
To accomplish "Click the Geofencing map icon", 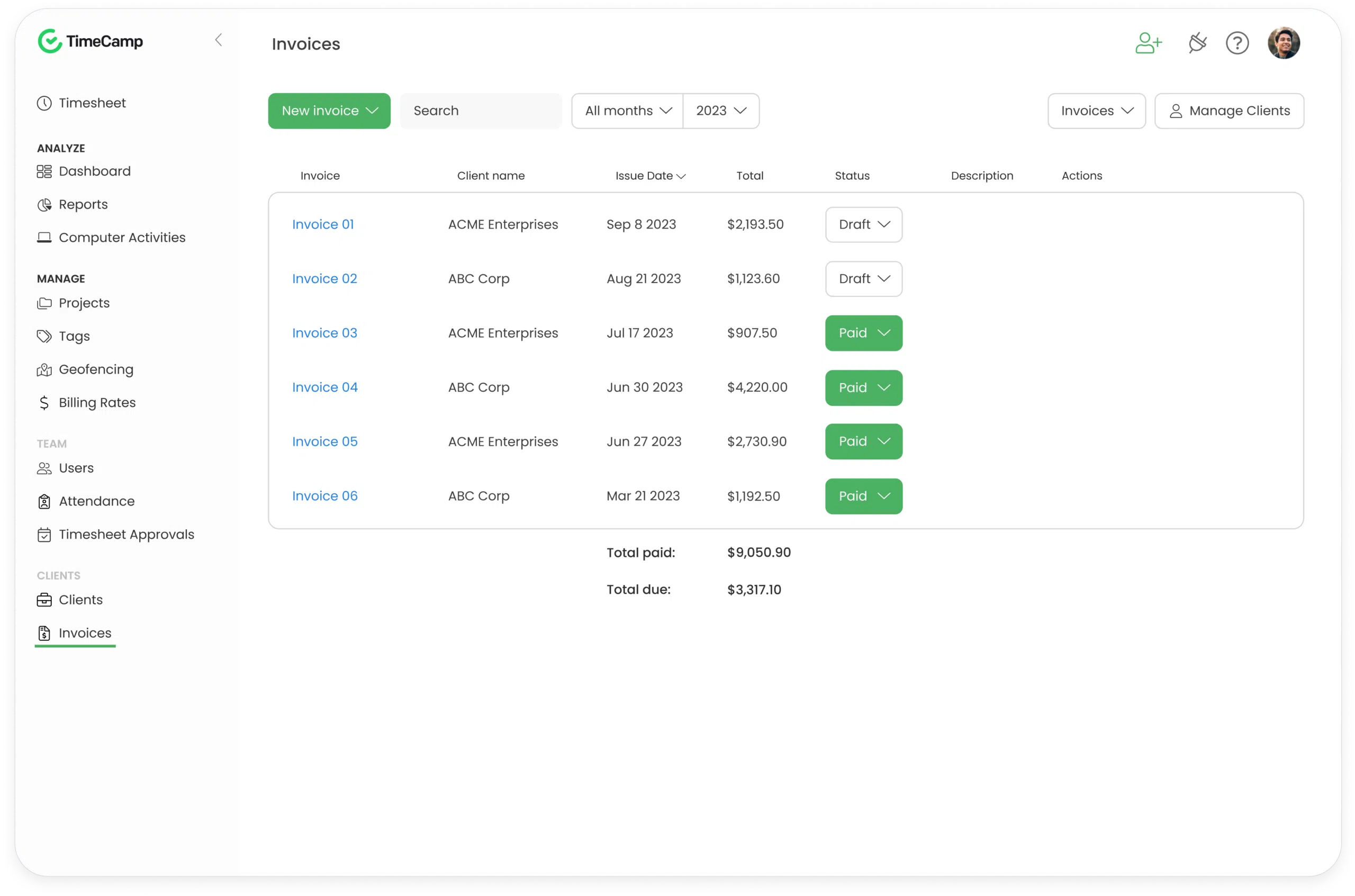I will coord(44,370).
